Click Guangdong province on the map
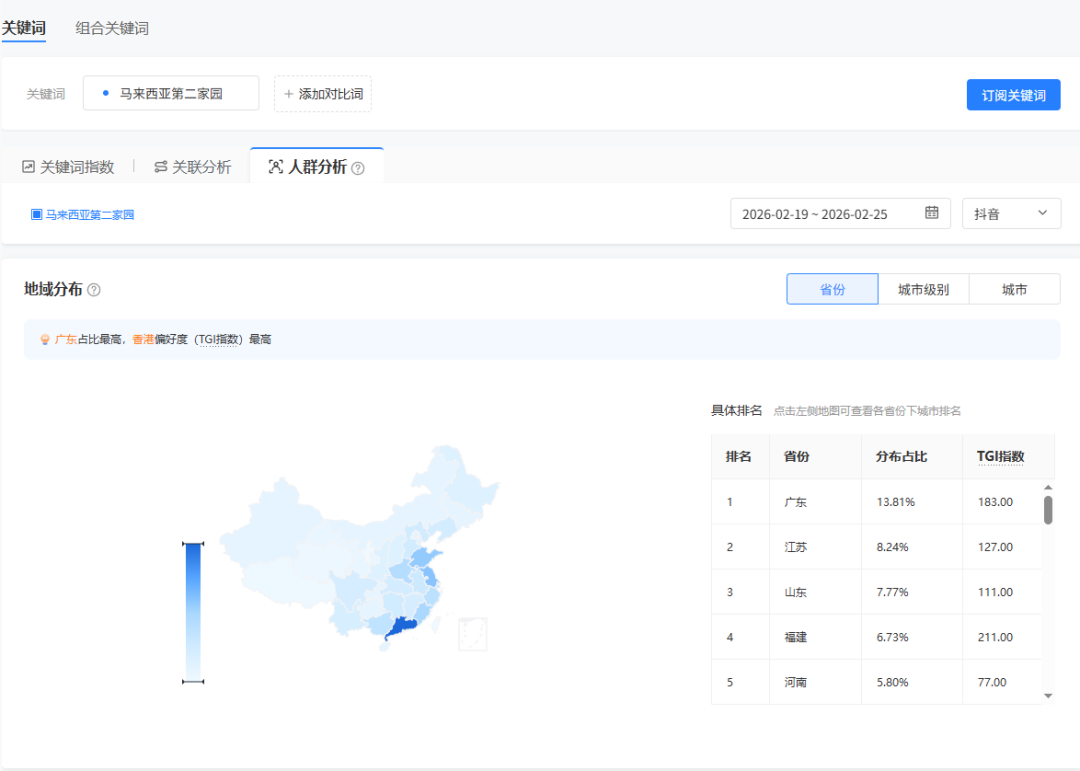Viewport: 1080px width, 771px height. pos(400,629)
